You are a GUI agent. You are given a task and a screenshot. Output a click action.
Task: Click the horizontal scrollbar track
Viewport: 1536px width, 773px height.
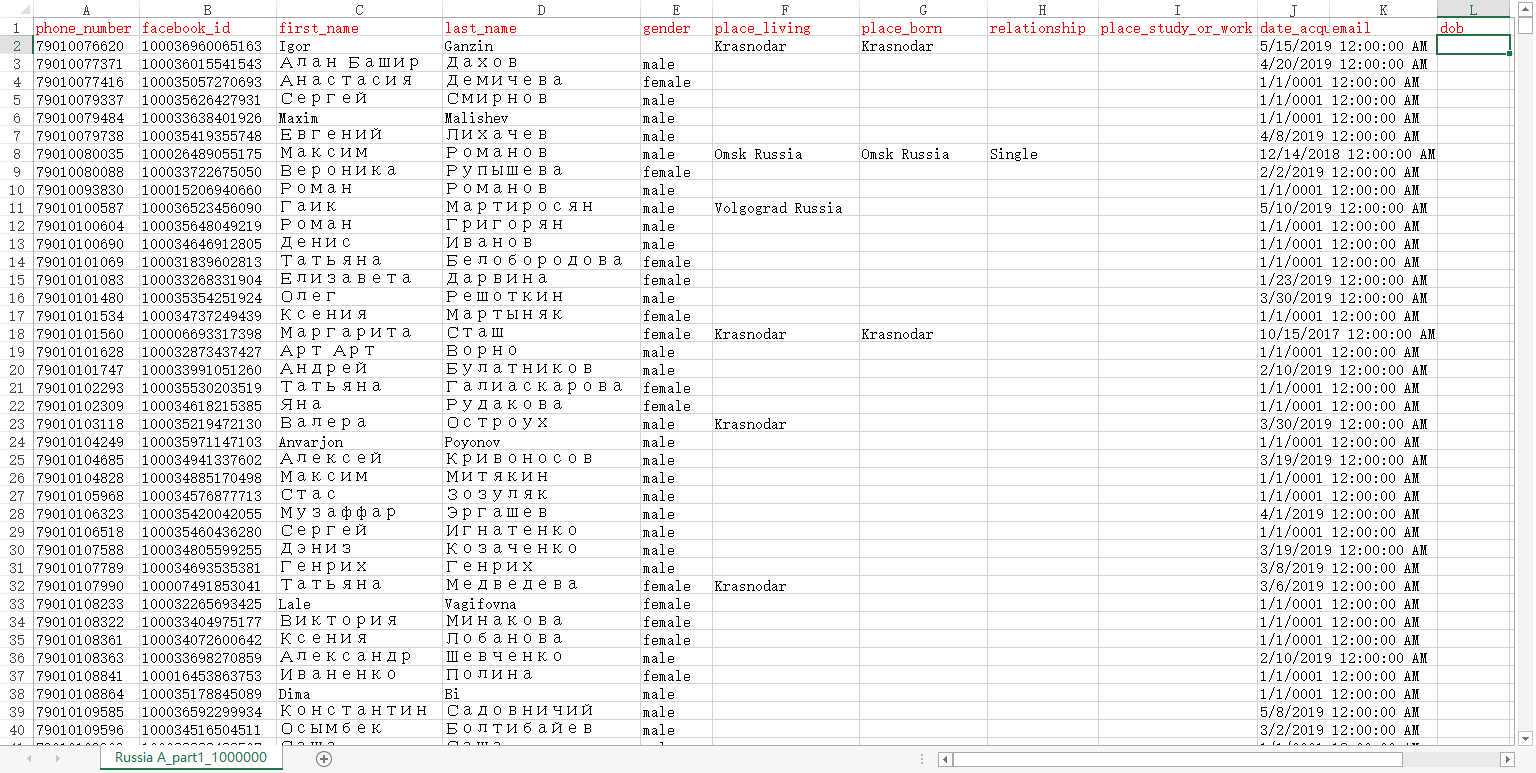click(x=1227, y=760)
